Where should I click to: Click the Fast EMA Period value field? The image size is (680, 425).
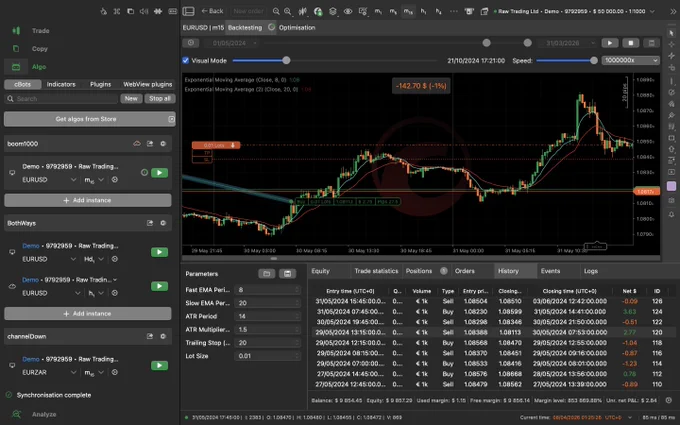coord(268,290)
